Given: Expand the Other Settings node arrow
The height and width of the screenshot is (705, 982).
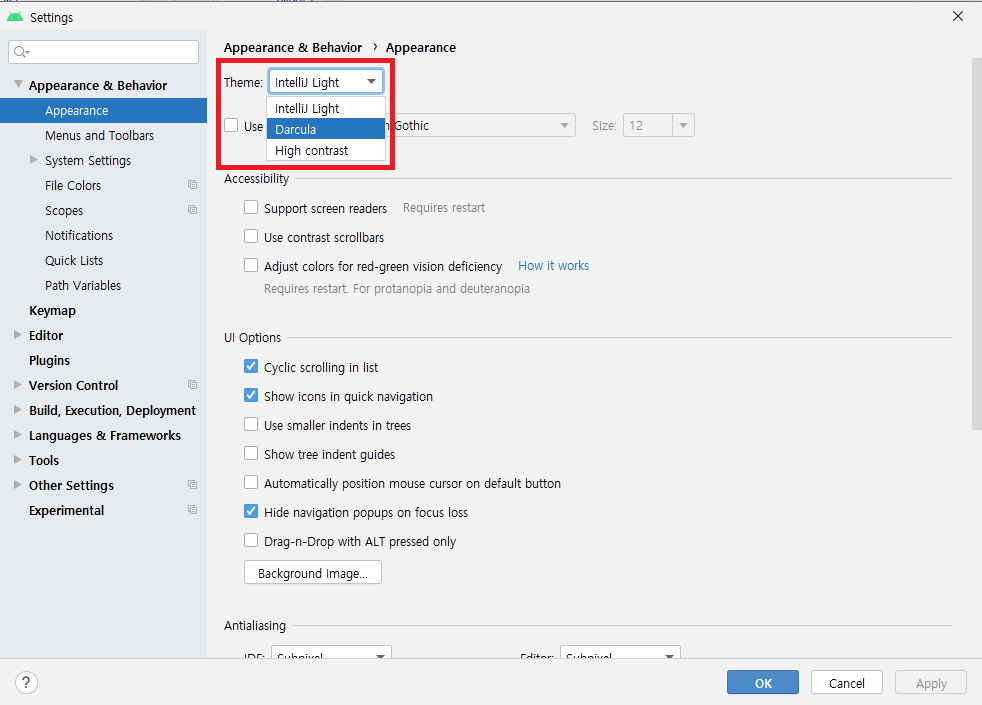Looking at the screenshot, I should [18, 485].
